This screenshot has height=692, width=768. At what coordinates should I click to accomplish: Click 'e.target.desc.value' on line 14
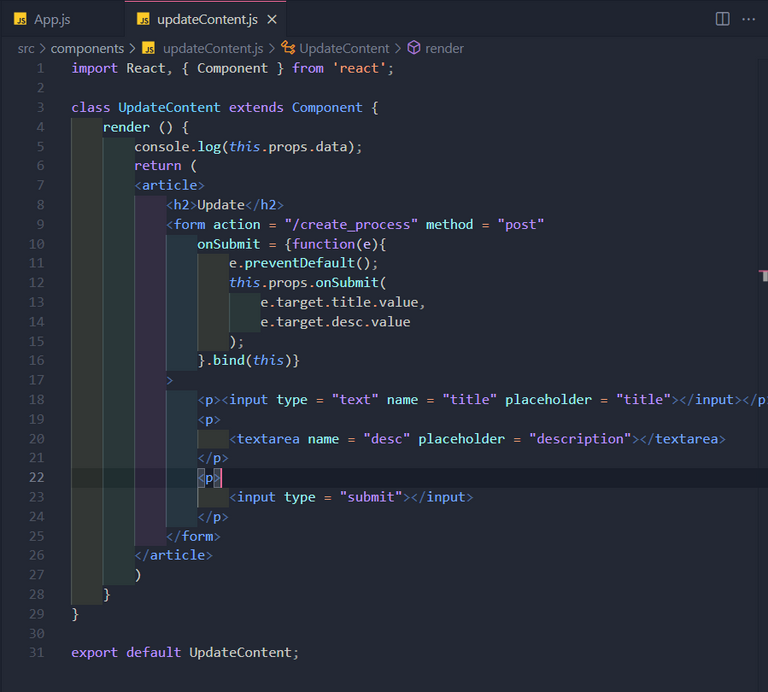click(x=335, y=322)
